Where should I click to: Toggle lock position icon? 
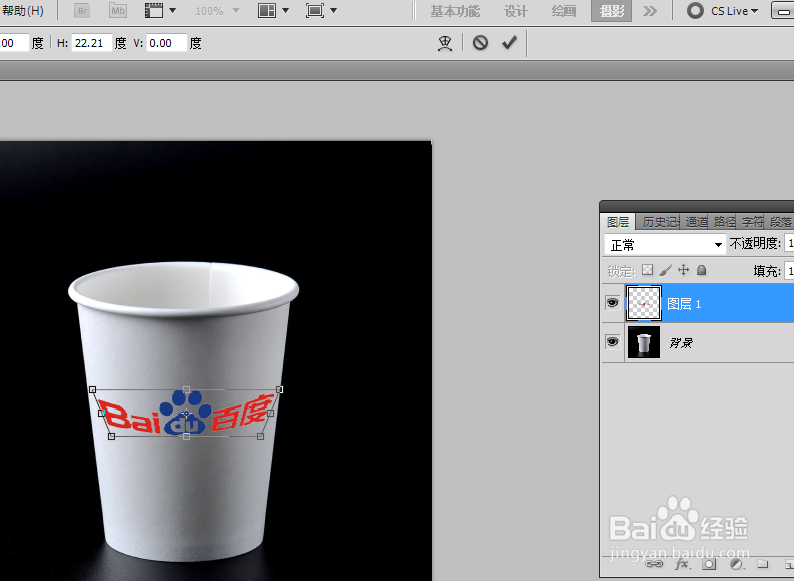684,270
